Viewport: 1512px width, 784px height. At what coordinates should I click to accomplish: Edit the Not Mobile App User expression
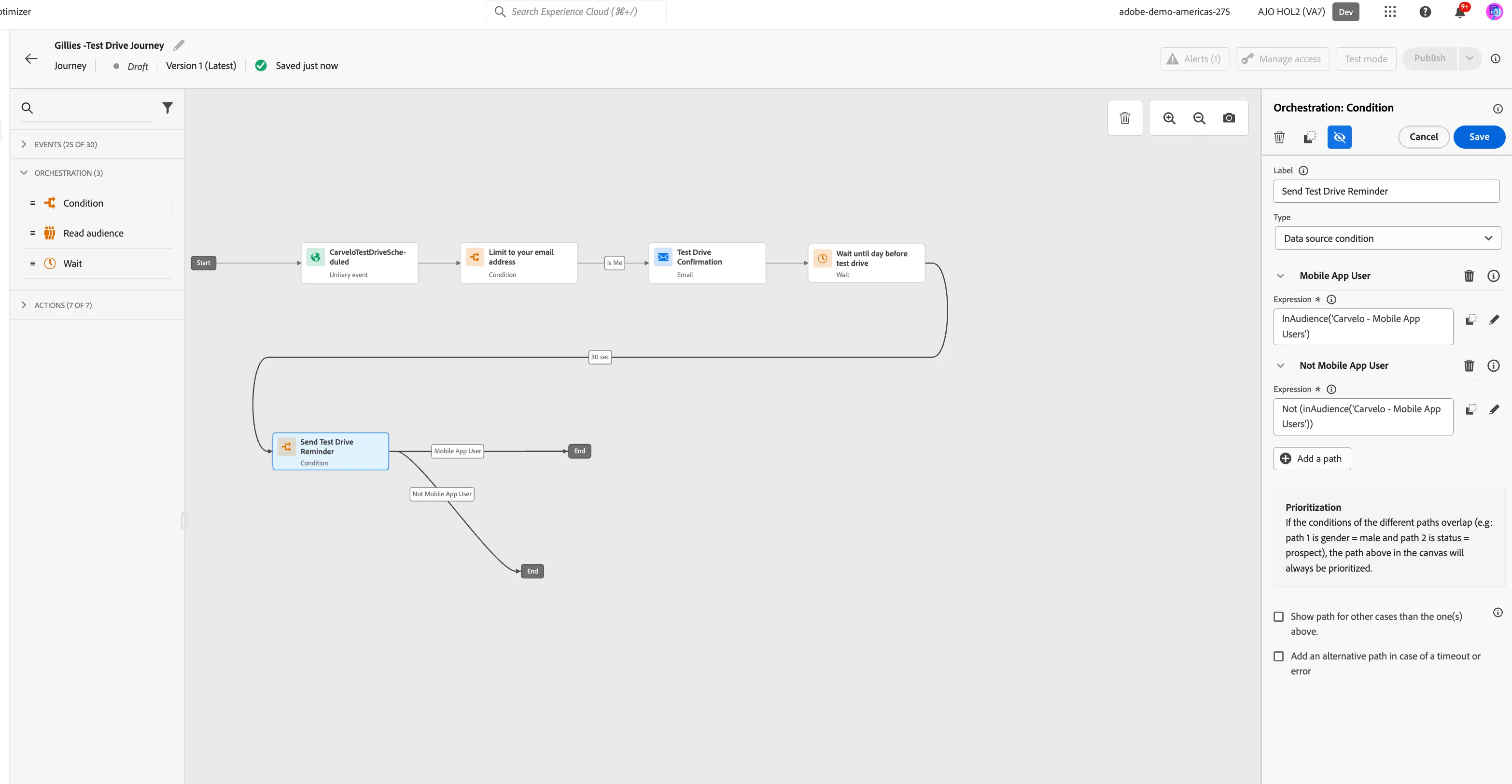(1495, 409)
